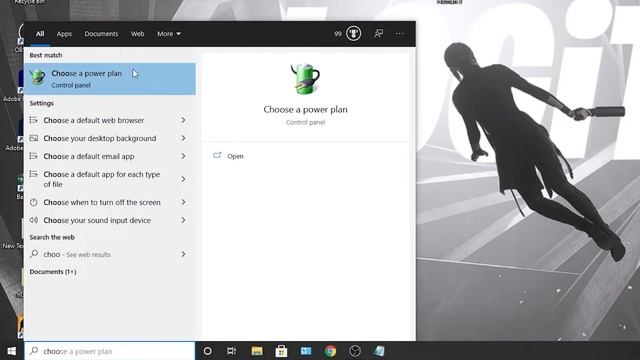Launch File Explorer from the taskbar
Screen dimensions: 640x360
[257, 351]
